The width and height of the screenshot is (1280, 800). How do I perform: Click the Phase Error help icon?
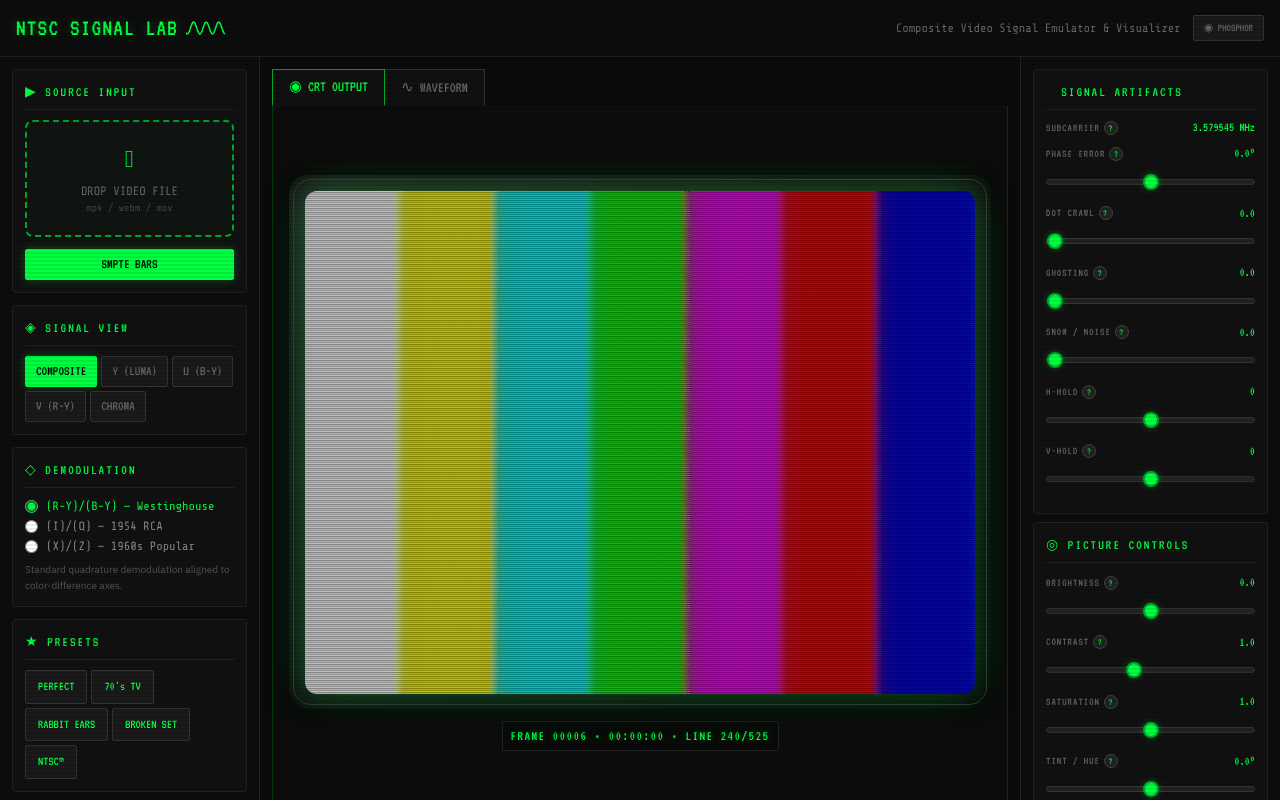pos(1118,154)
